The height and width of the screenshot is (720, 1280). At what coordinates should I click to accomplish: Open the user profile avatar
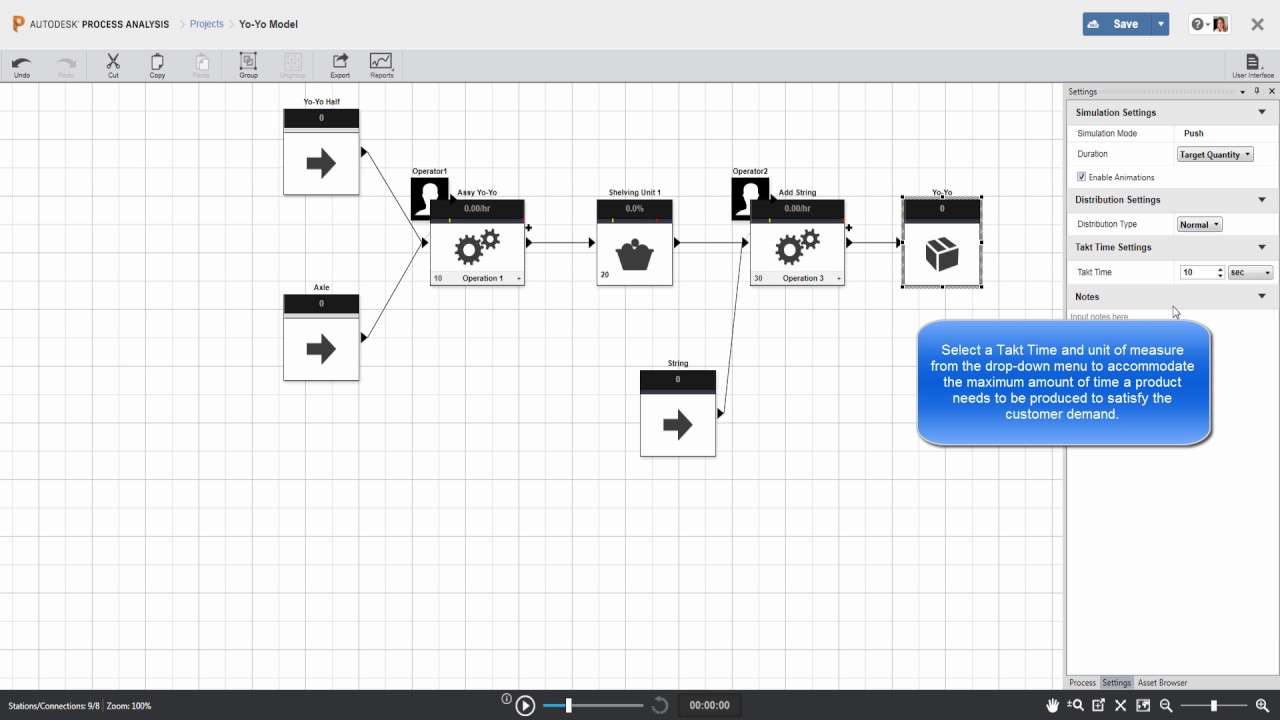click(x=1221, y=24)
